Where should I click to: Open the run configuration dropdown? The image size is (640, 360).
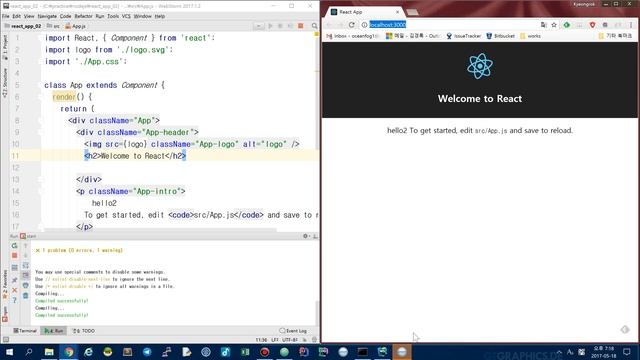258,26
